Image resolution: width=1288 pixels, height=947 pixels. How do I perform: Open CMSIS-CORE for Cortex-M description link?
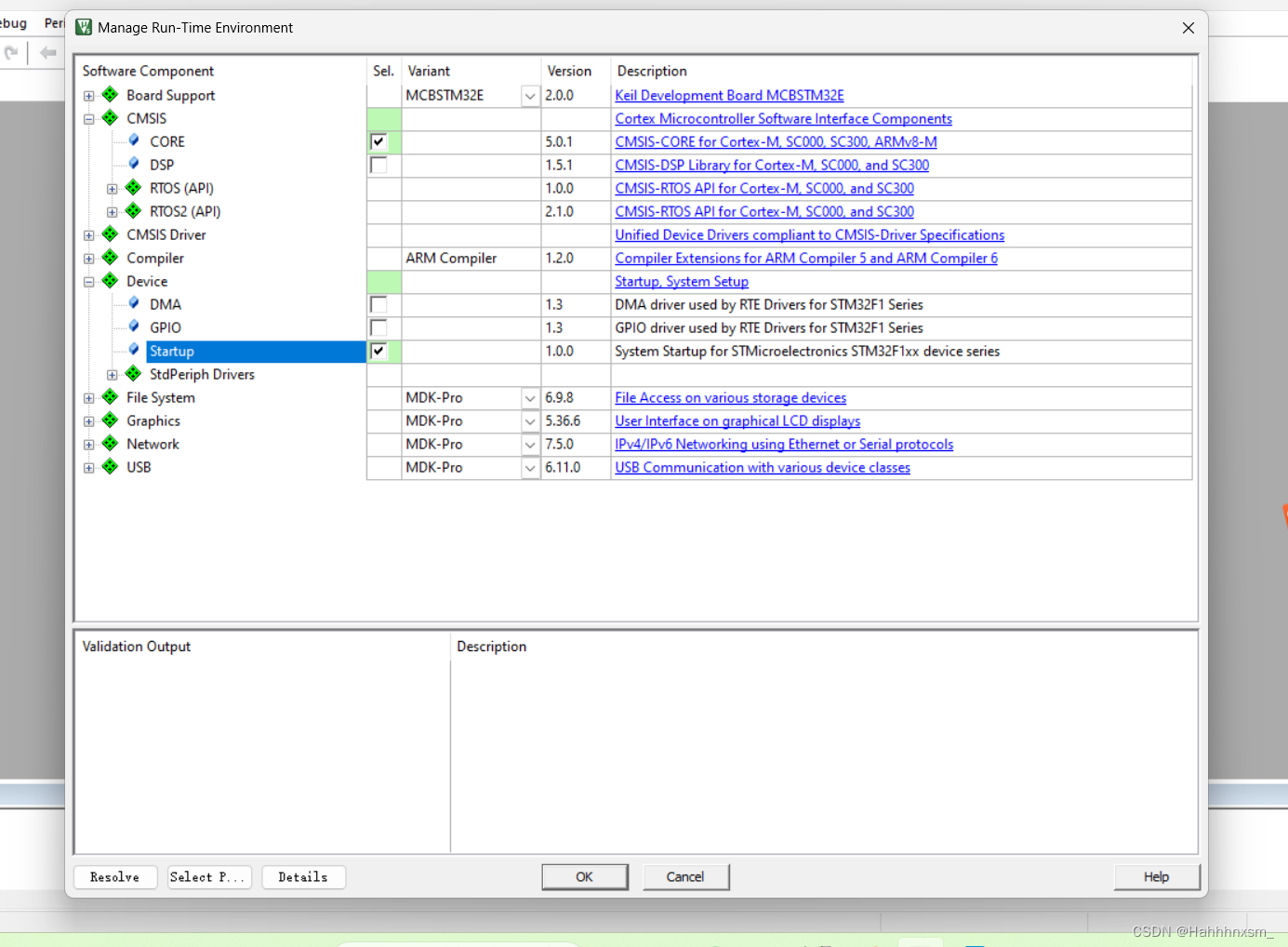(776, 142)
